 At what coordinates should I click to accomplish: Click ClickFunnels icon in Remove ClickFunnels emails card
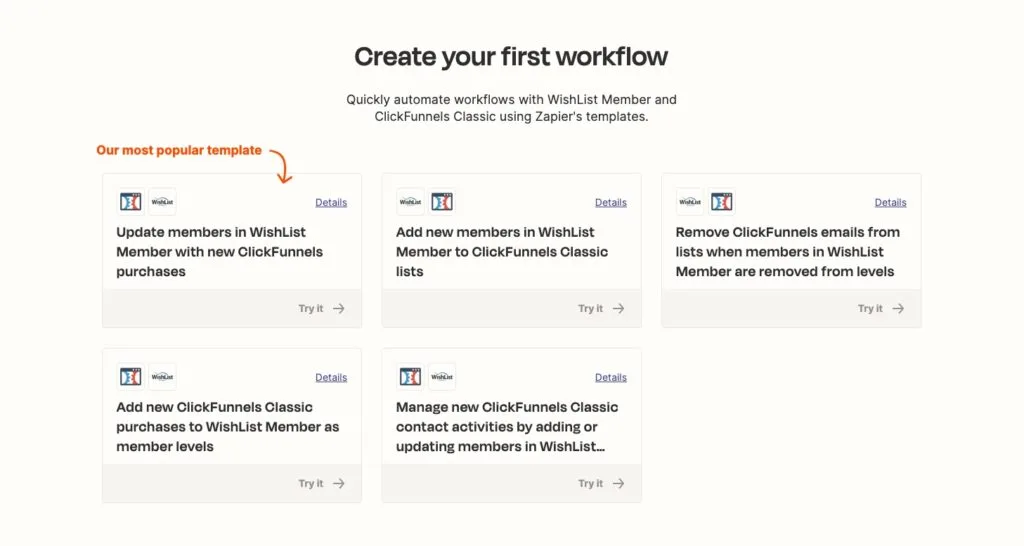(722, 202)
